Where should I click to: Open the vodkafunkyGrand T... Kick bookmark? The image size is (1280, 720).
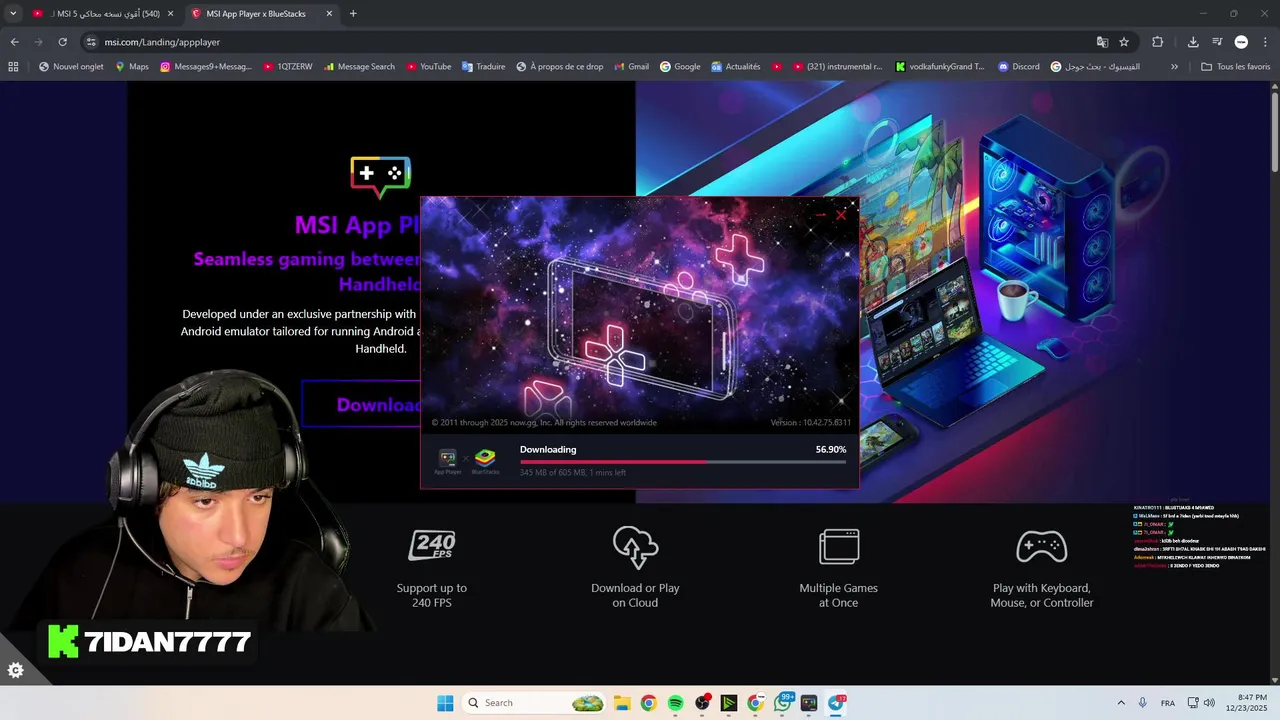[940, 67]
